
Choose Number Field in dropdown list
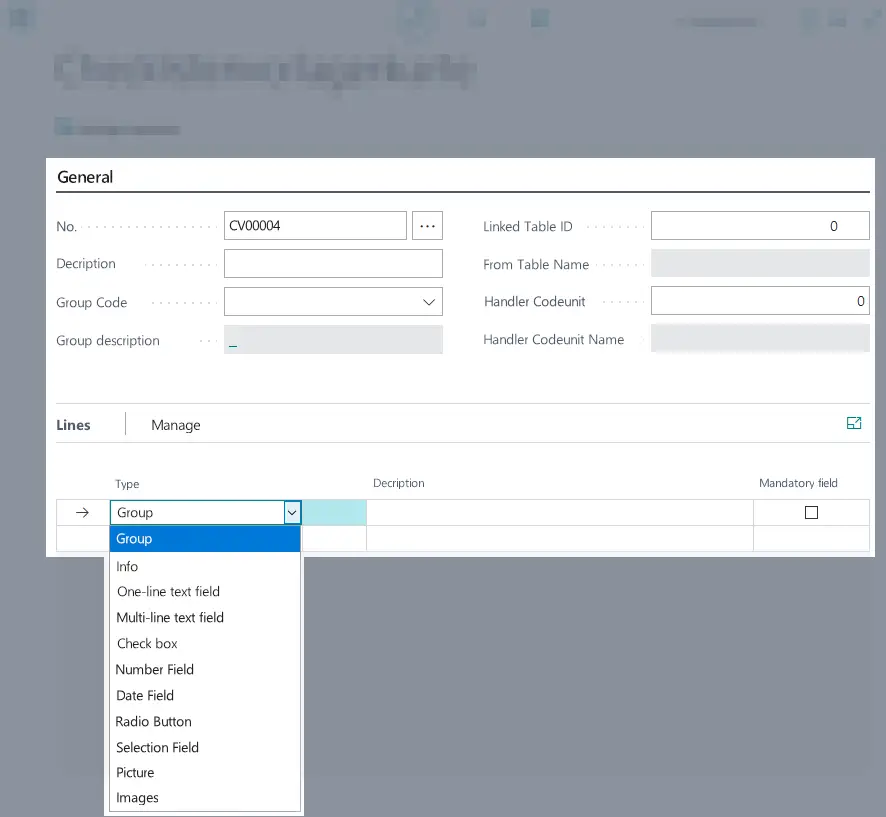[x=155, y=670]
